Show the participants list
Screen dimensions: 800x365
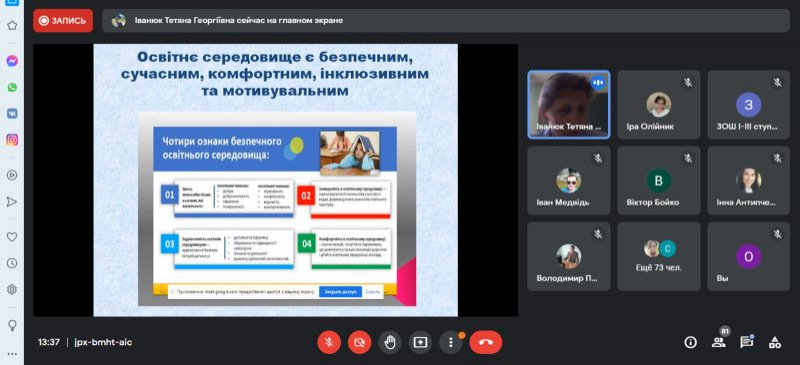[x=718, y=342]
